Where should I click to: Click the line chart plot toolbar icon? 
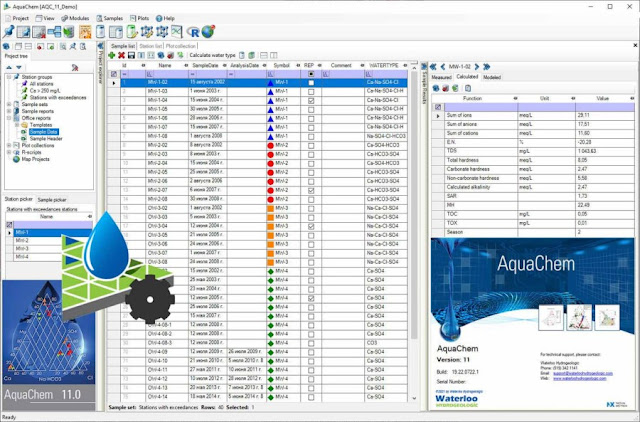point(176,31)
